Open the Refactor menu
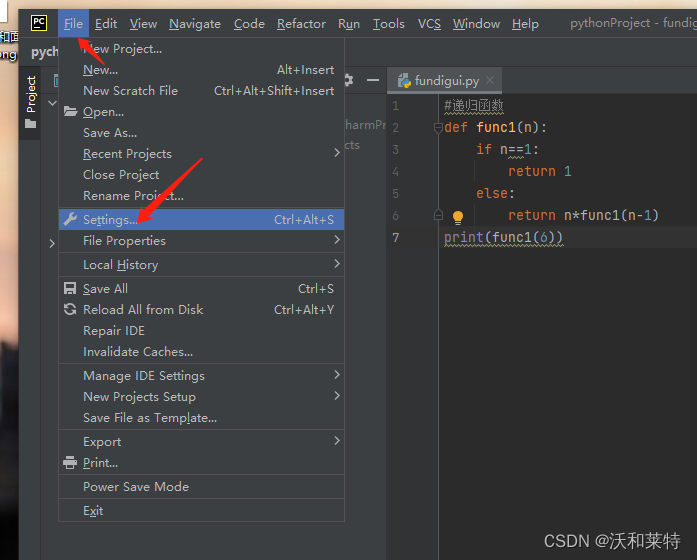 tap(301, 24)
